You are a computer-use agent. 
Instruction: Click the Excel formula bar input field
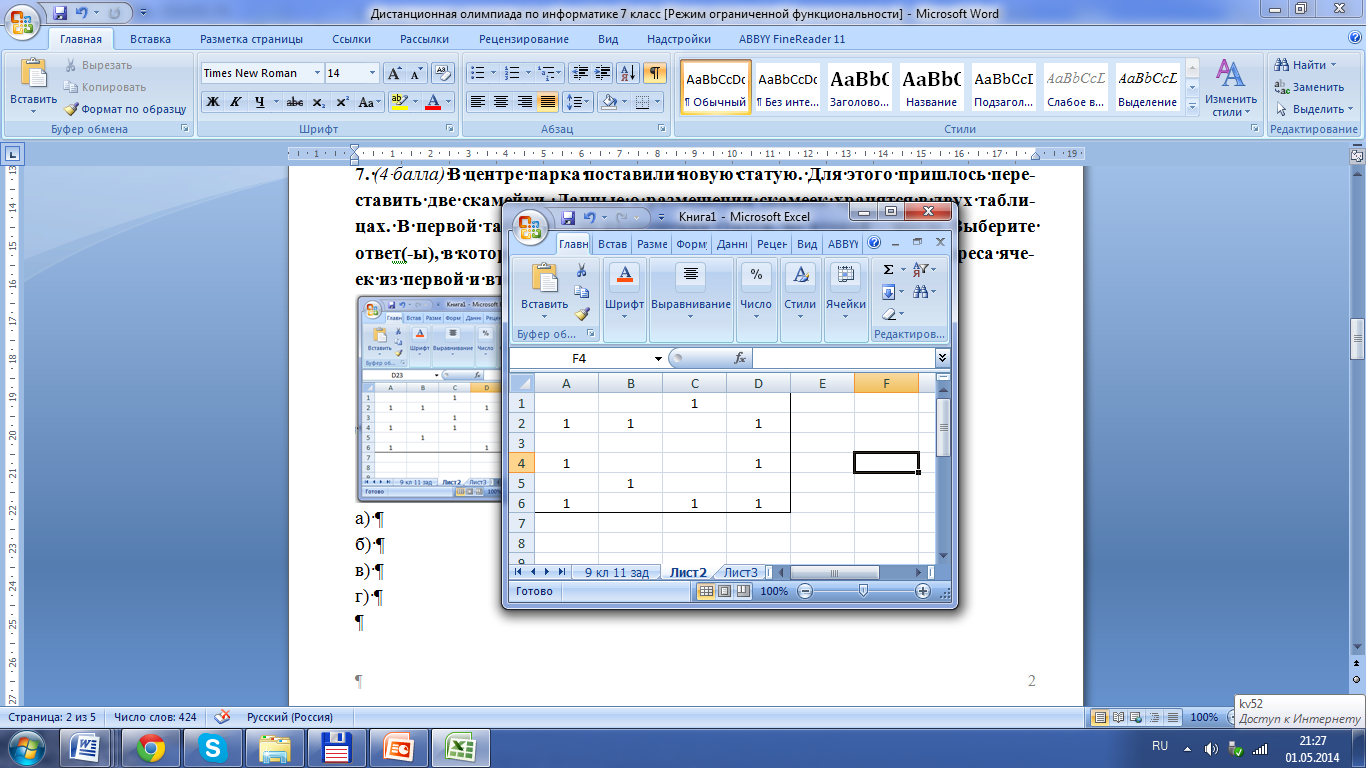(843, 358)
